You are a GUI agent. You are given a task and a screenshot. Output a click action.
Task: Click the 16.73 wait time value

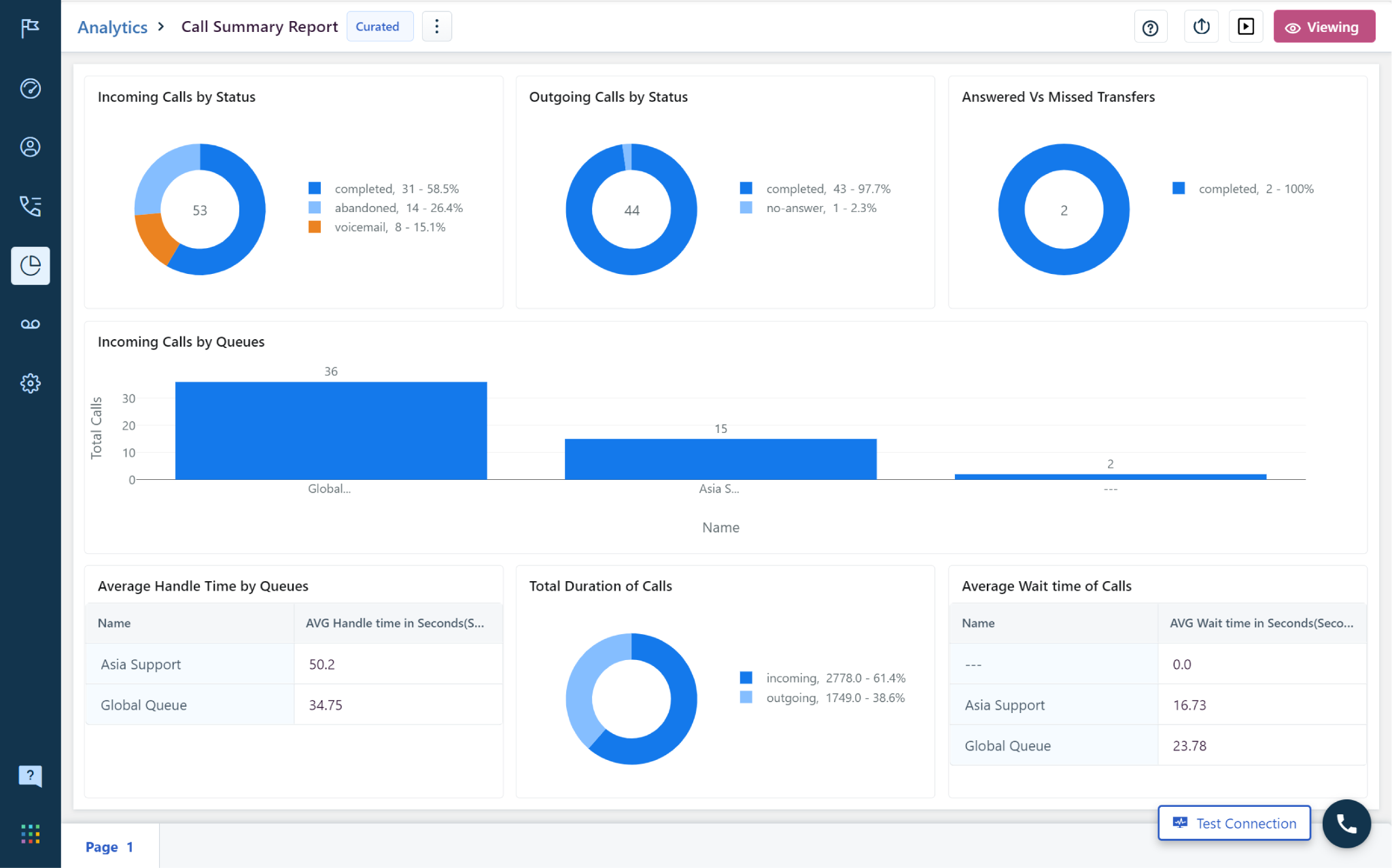tap(1189, 706)
